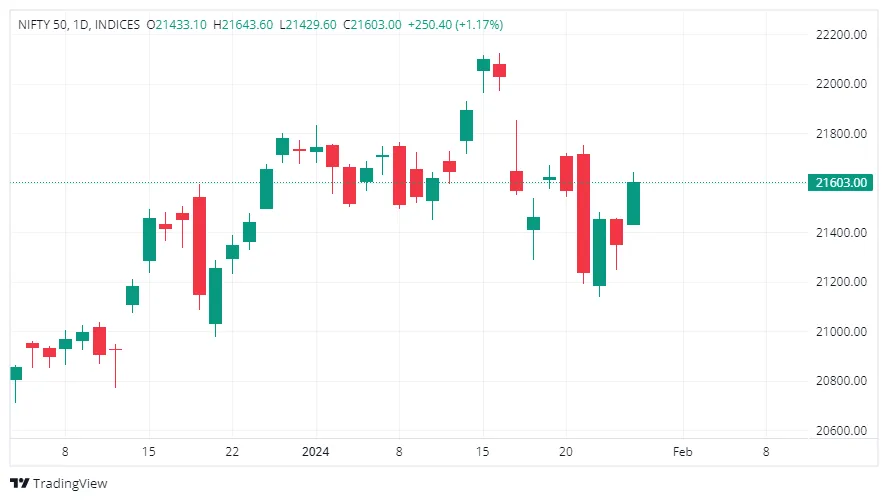The height and width of the screenshot is (501, 888).
Task: Click the first green candle at far left
Action: 16,373
